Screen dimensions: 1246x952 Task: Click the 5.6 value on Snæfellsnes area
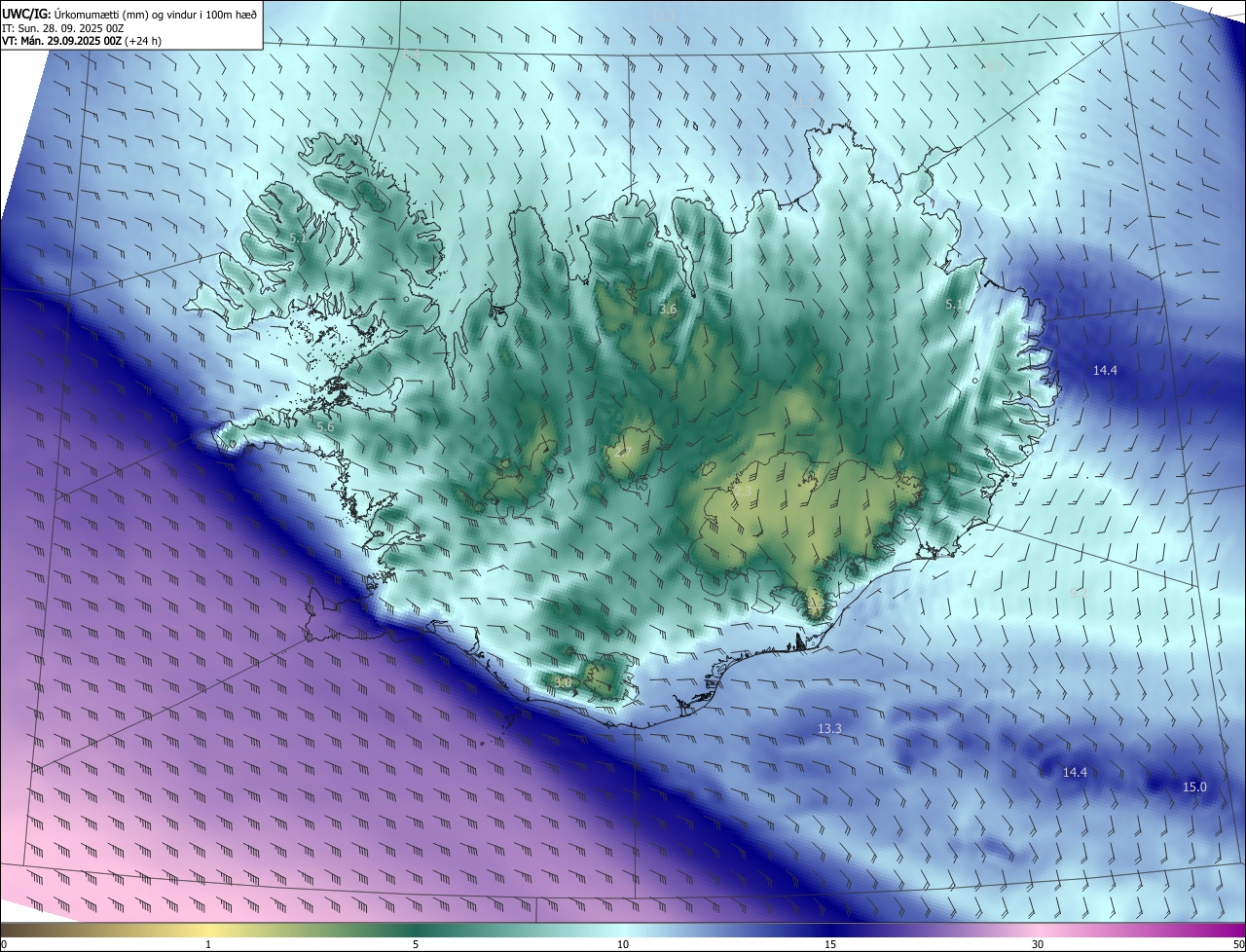pyautogui.click(x=325, y=426)
